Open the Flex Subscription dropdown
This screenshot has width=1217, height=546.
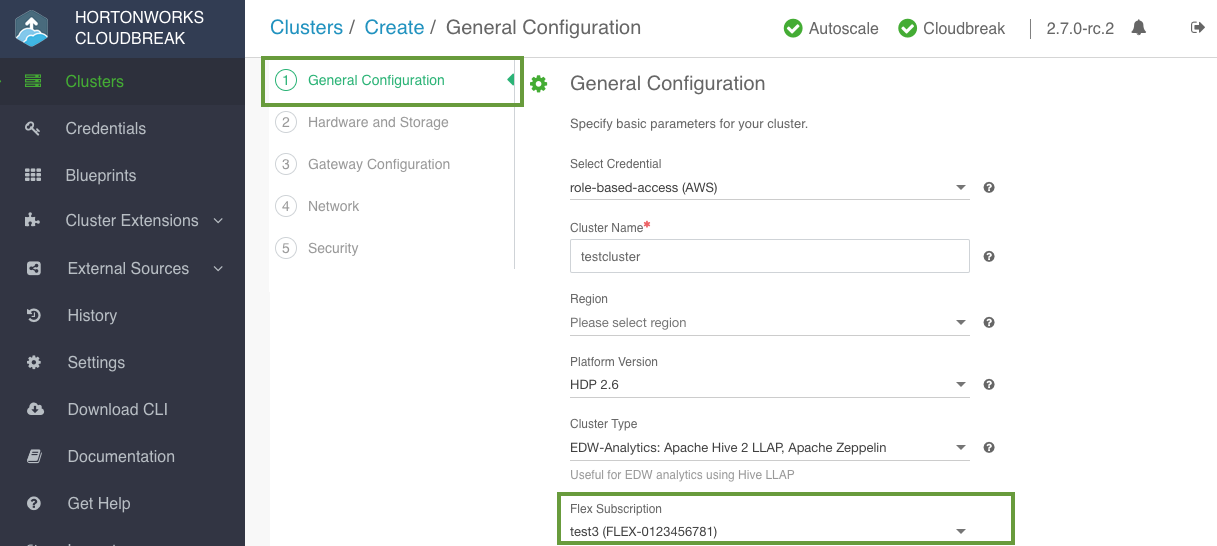769,531
